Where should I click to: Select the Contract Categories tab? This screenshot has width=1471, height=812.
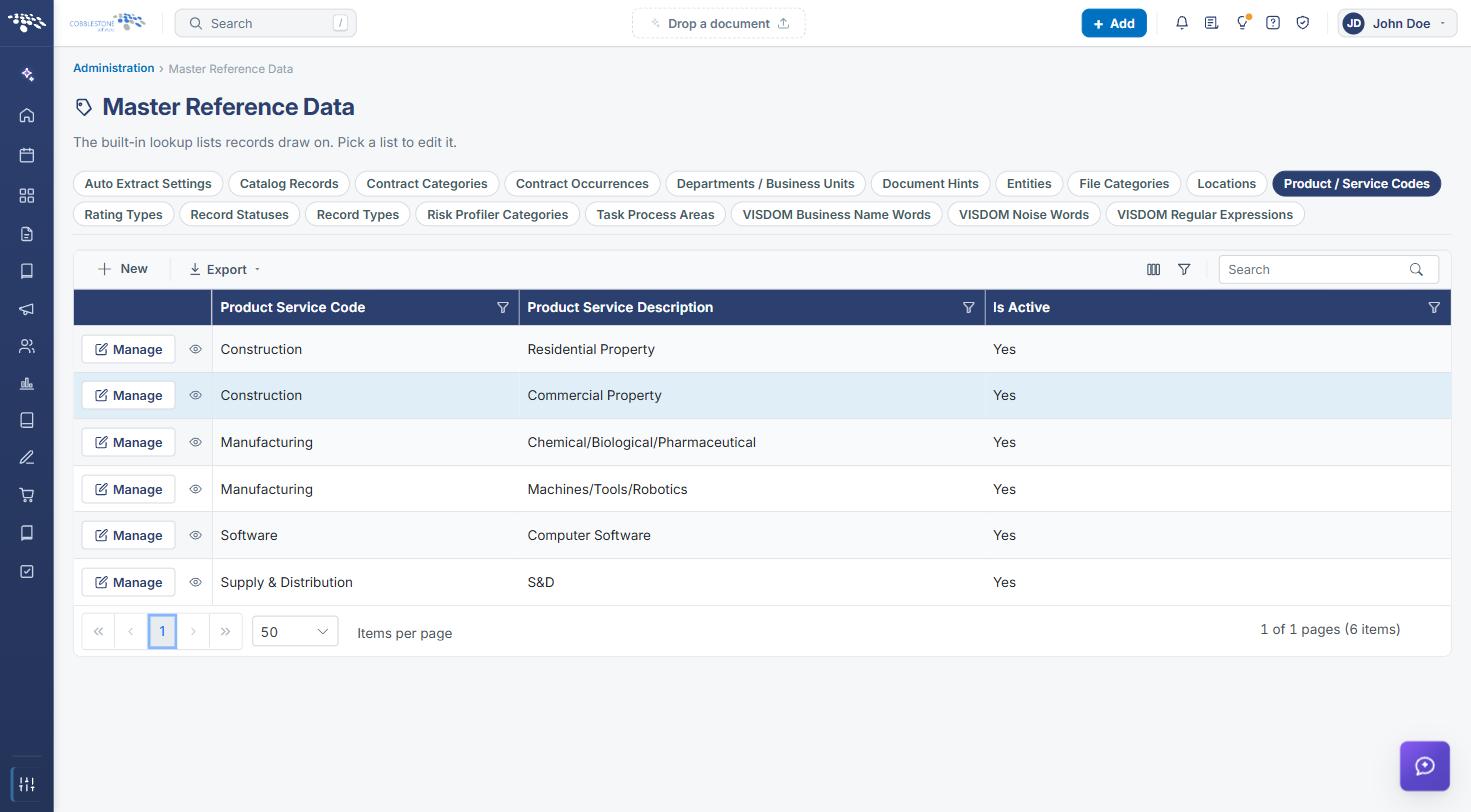tap(427, 183)
